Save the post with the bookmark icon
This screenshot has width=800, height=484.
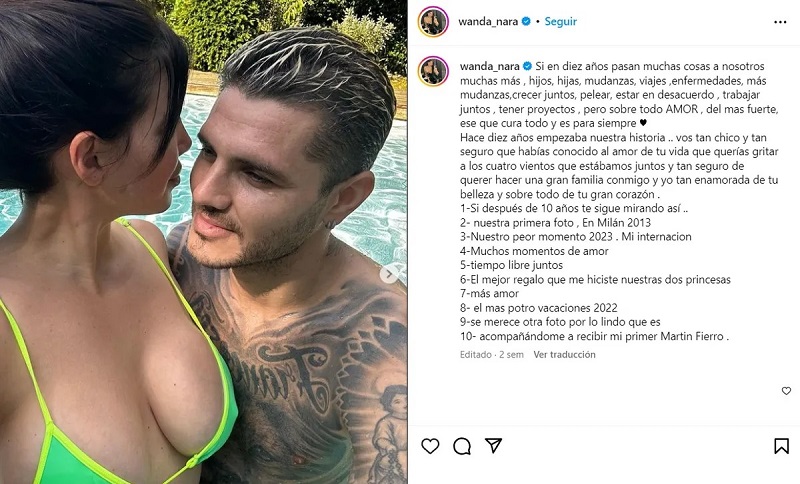(x=781, y=446)
